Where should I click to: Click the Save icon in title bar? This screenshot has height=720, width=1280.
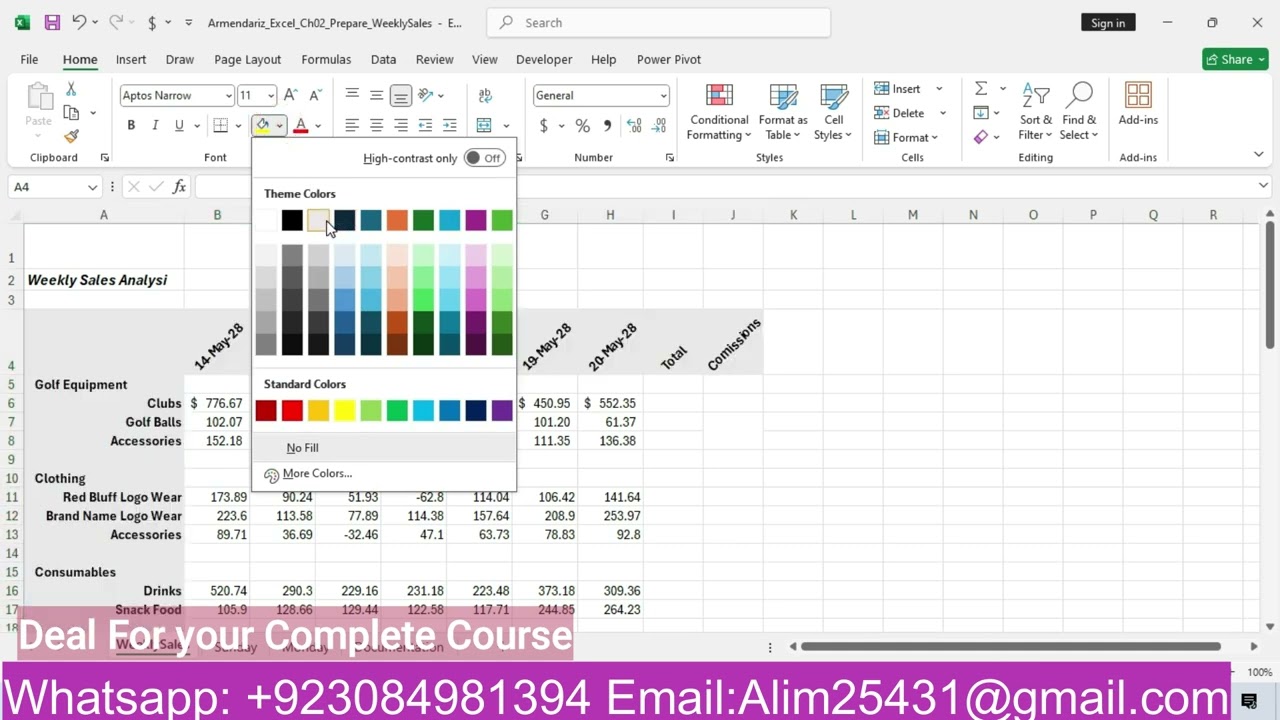point(52,22)
